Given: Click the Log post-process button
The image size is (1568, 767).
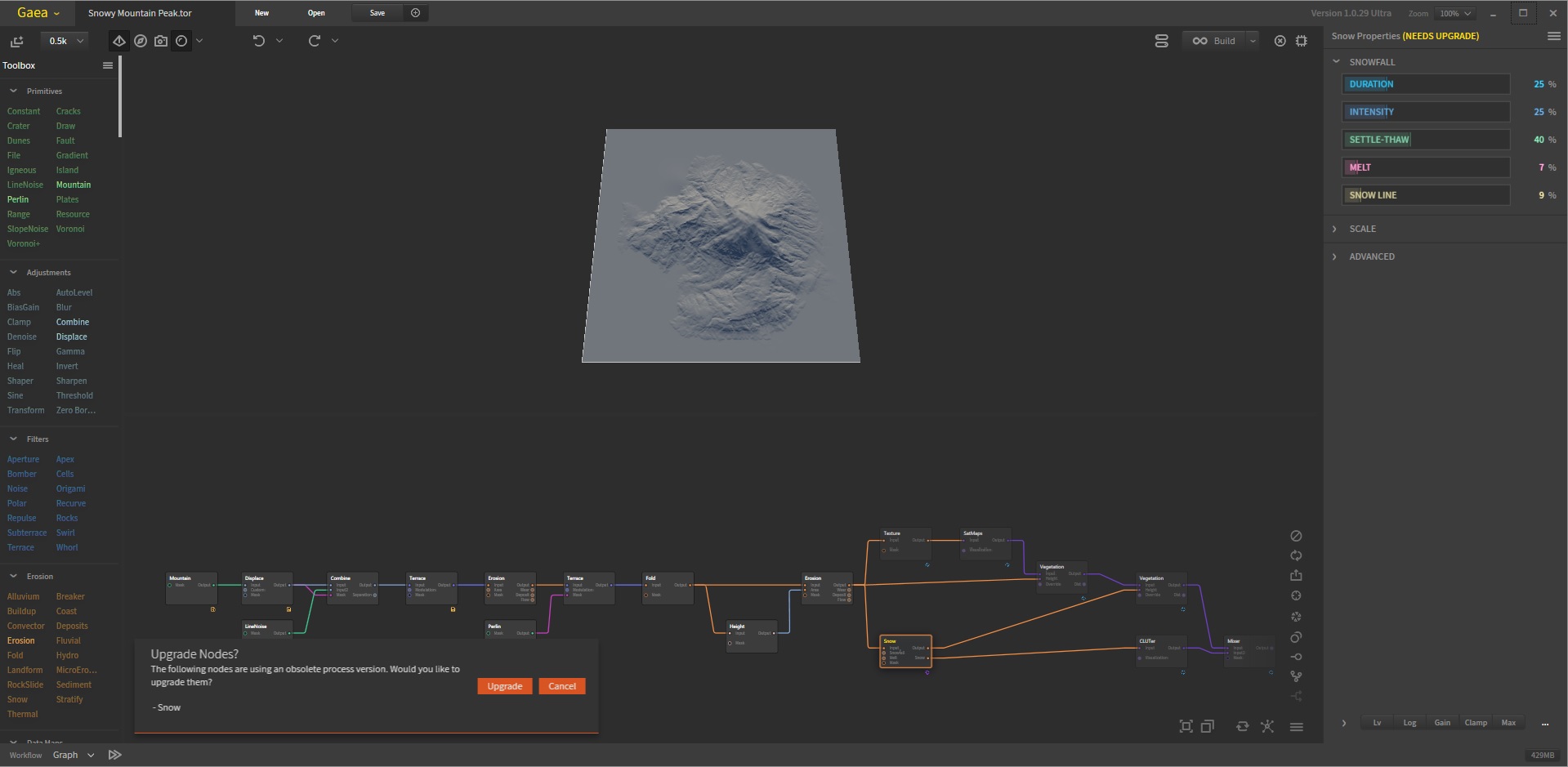Looking at the screenshot, I should 1410,723.
